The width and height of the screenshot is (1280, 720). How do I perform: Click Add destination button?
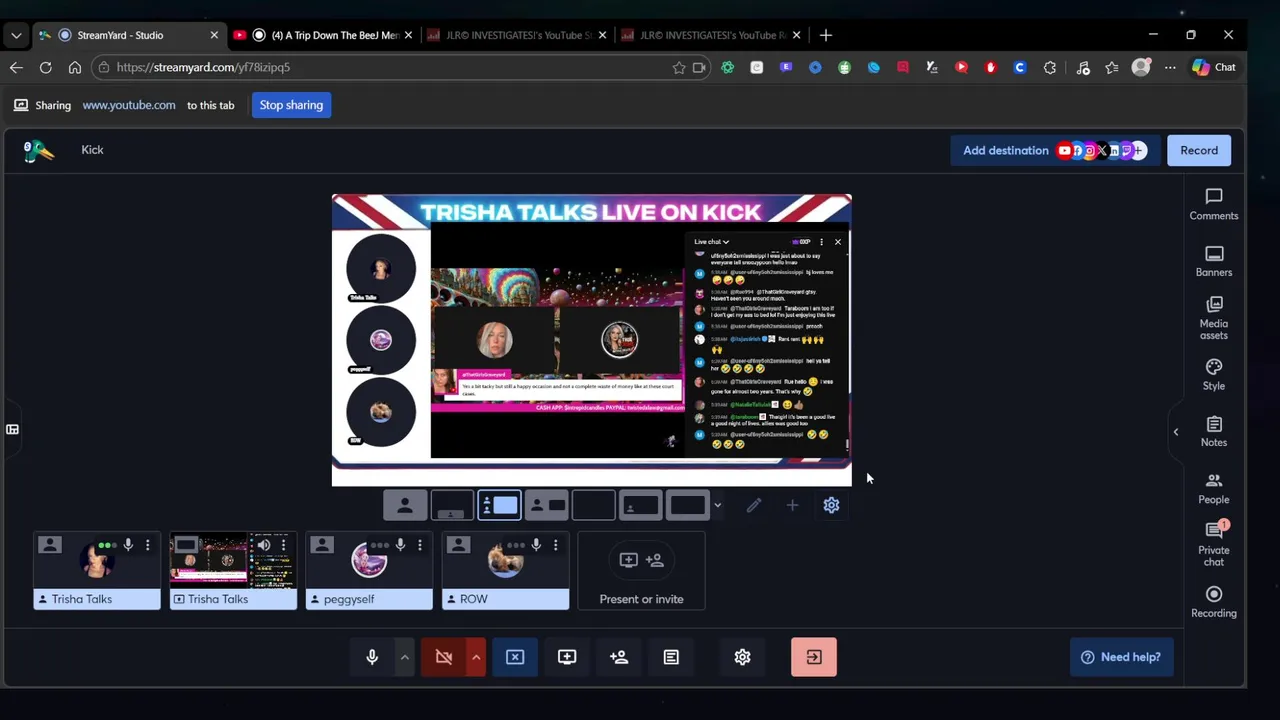[1055, 150]
